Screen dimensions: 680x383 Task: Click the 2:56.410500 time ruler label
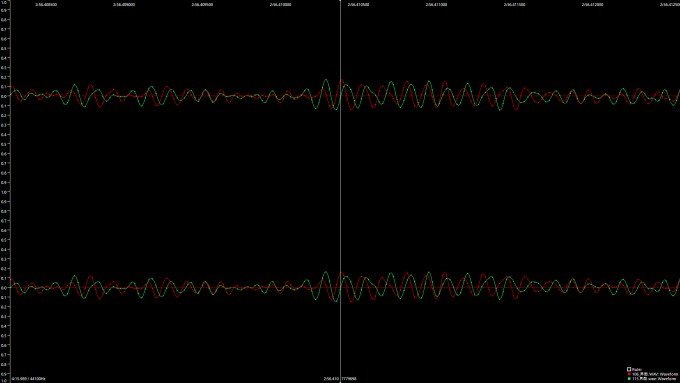point(358,4)
